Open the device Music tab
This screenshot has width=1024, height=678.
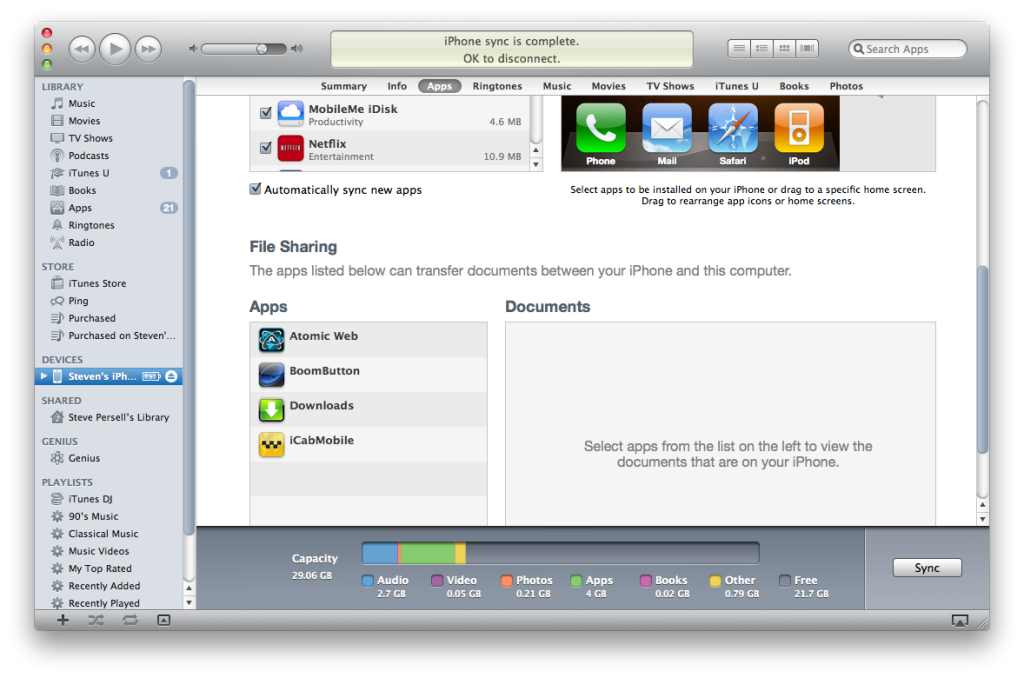point(557,86)
